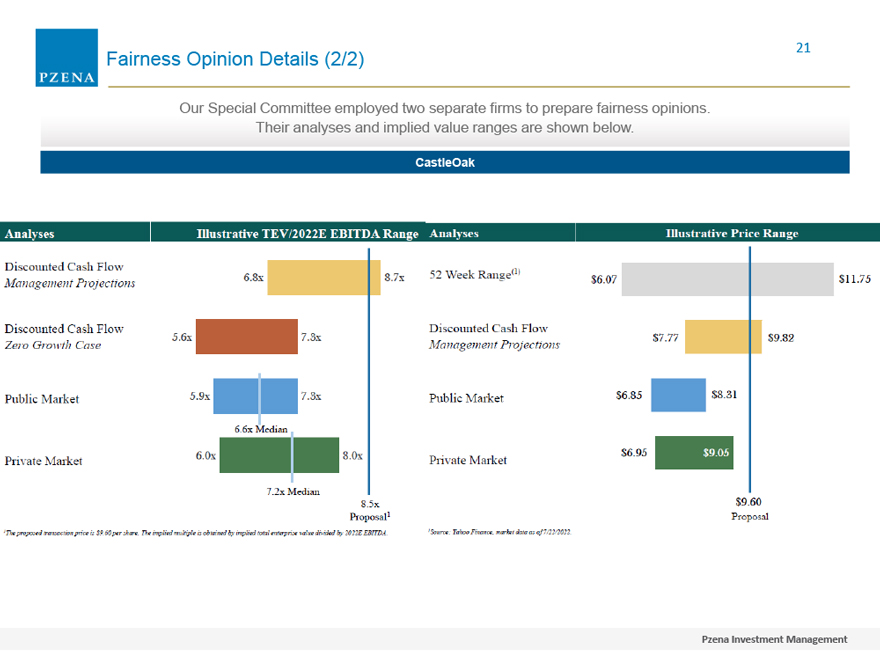Click the $9.05 value inside the green bar

click(x=716, y=452)
